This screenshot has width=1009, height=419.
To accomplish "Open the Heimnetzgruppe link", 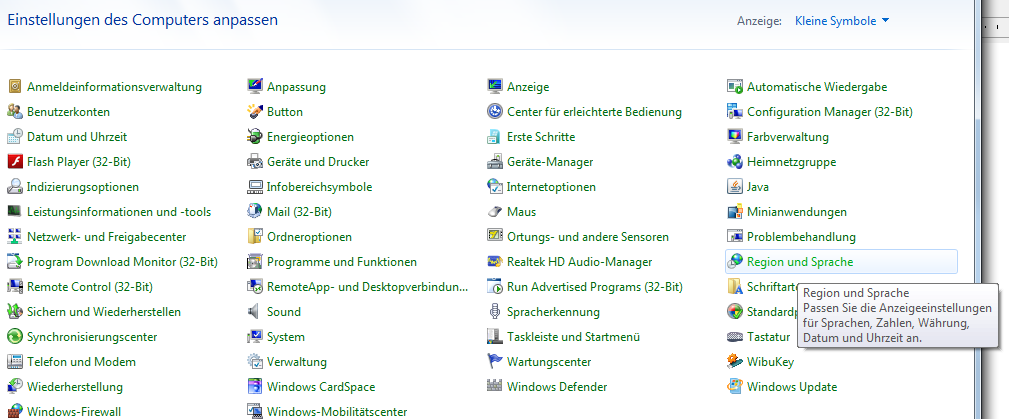I will [791, 162].
